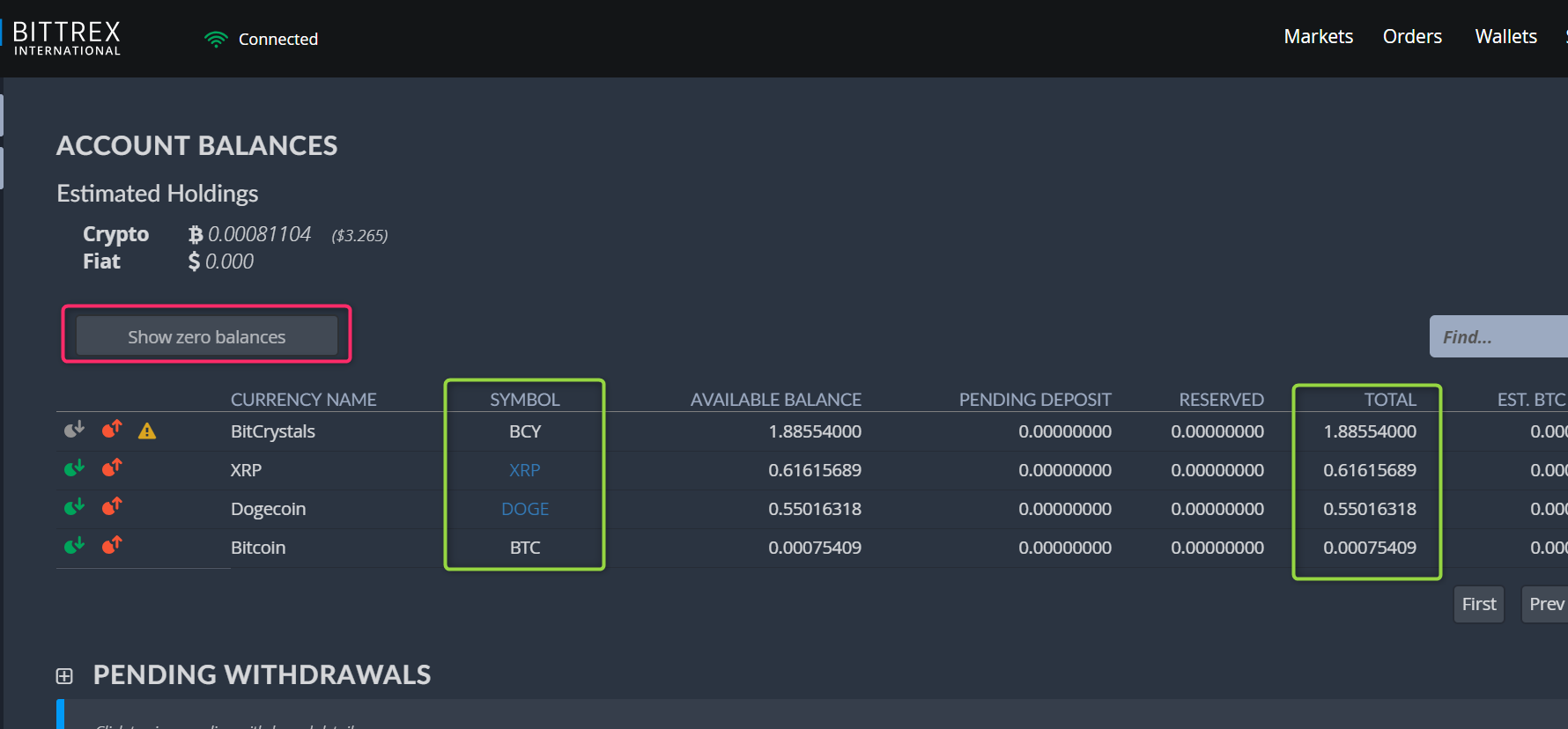Image resolution: width=1568 pixels, height=729 pixels.
Task: Sort by Est. BTC column header
Action: pos(1532,400)
